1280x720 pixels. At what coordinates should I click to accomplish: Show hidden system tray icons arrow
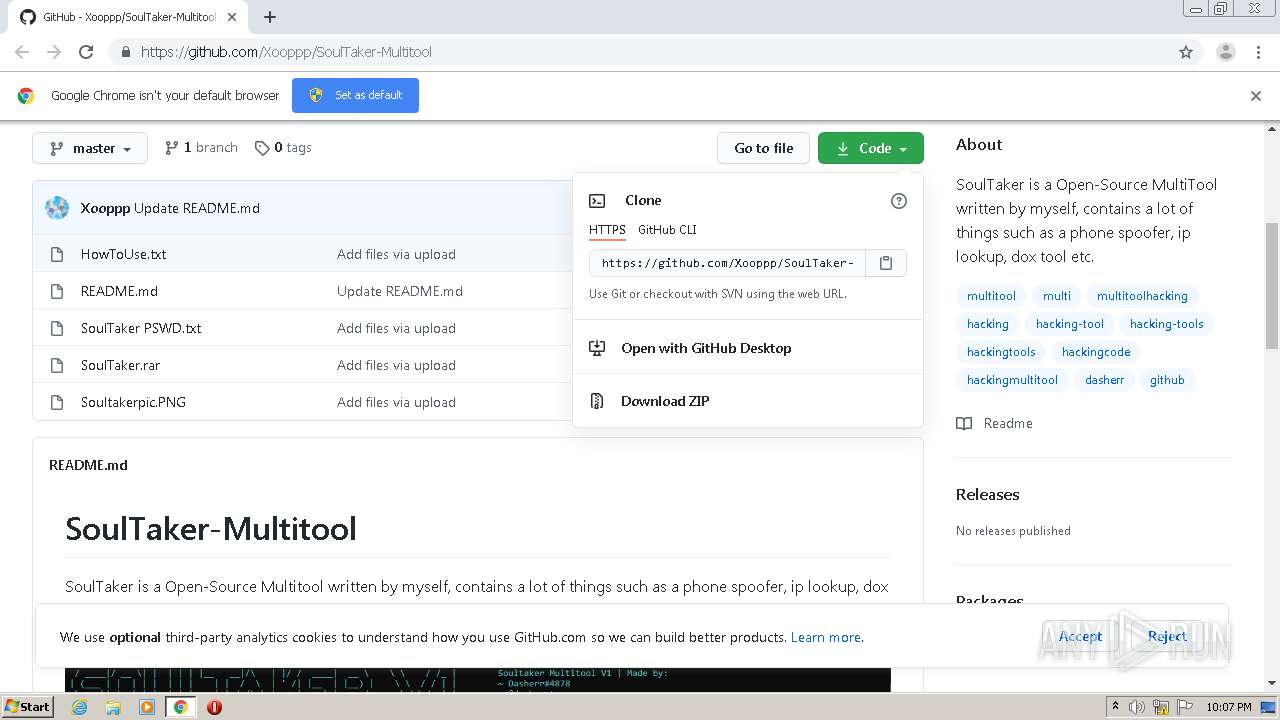1115,707
